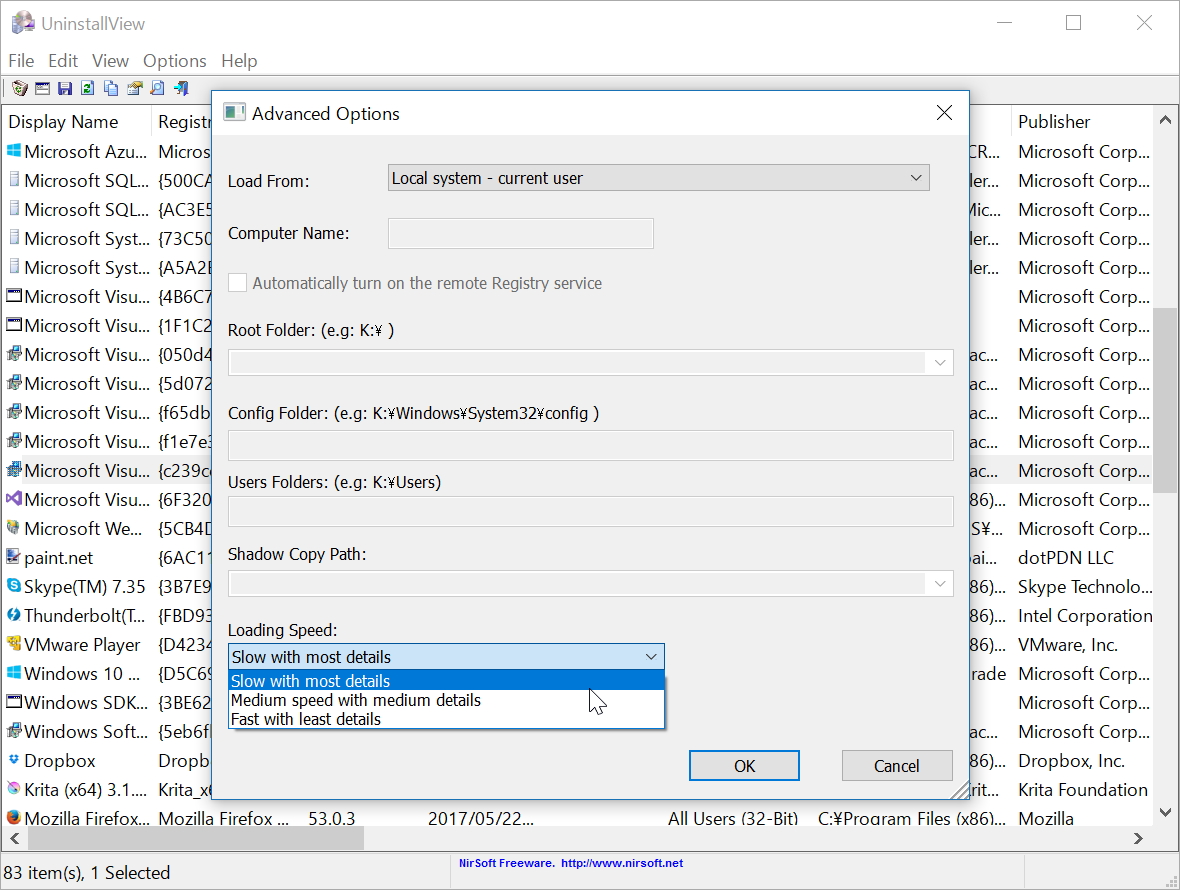
Task: Click the VMware Player row icon
Action: click(14, 644)
